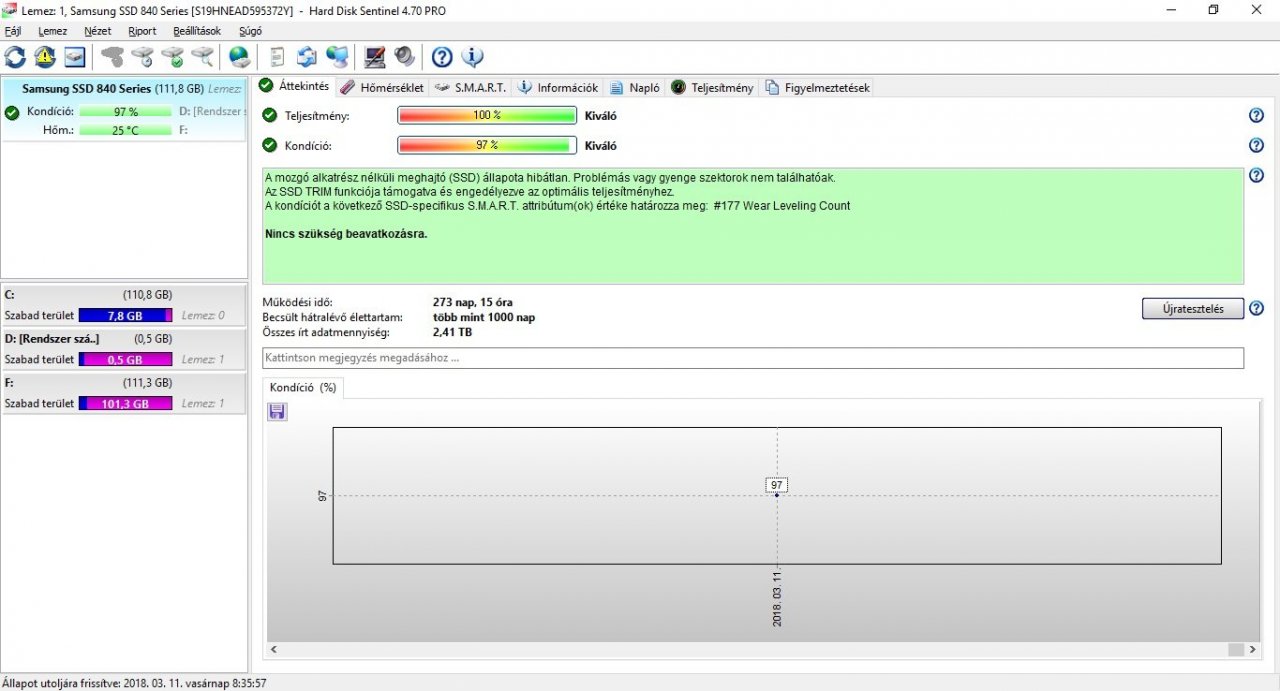The height and width of the screenshot is (691, 1280).
Task: Click the blue question mark toolbar icon
Action: point(442,56)
